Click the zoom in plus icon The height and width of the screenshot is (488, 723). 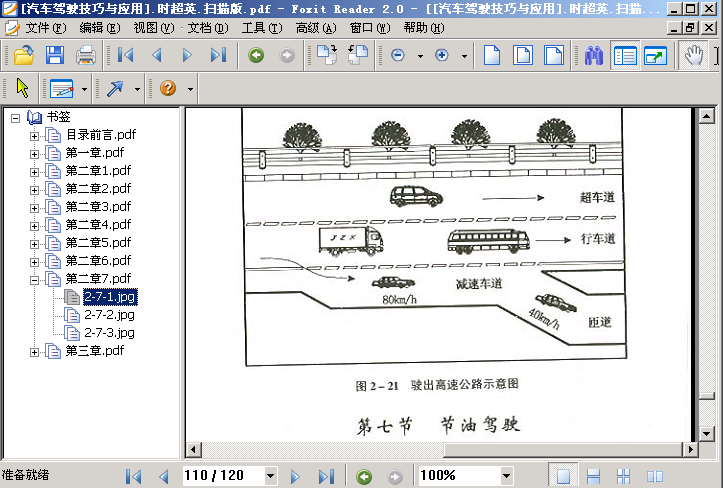tap(441, 56)
